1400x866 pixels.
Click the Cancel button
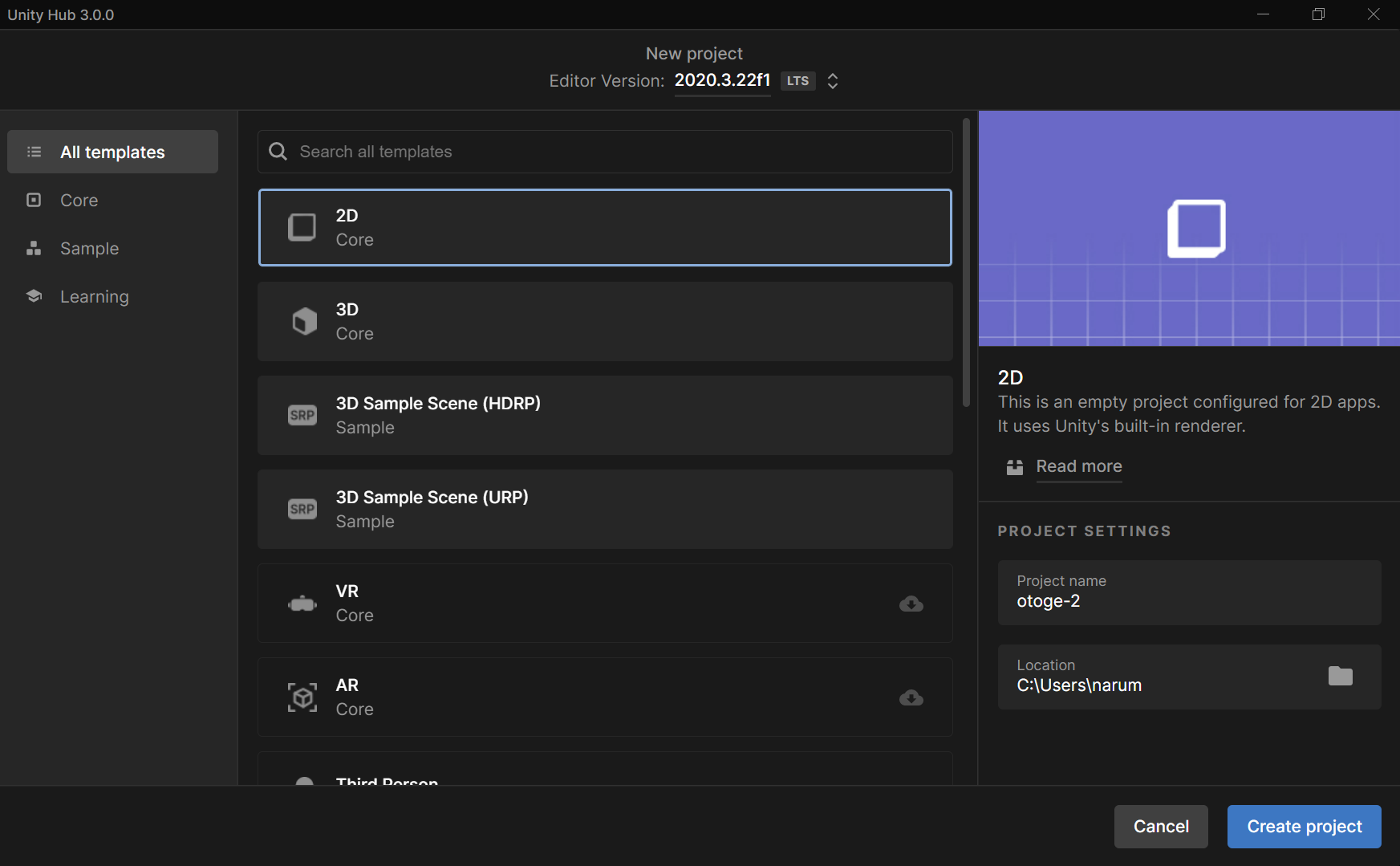pyautogui.click(x=1161, y=827)
